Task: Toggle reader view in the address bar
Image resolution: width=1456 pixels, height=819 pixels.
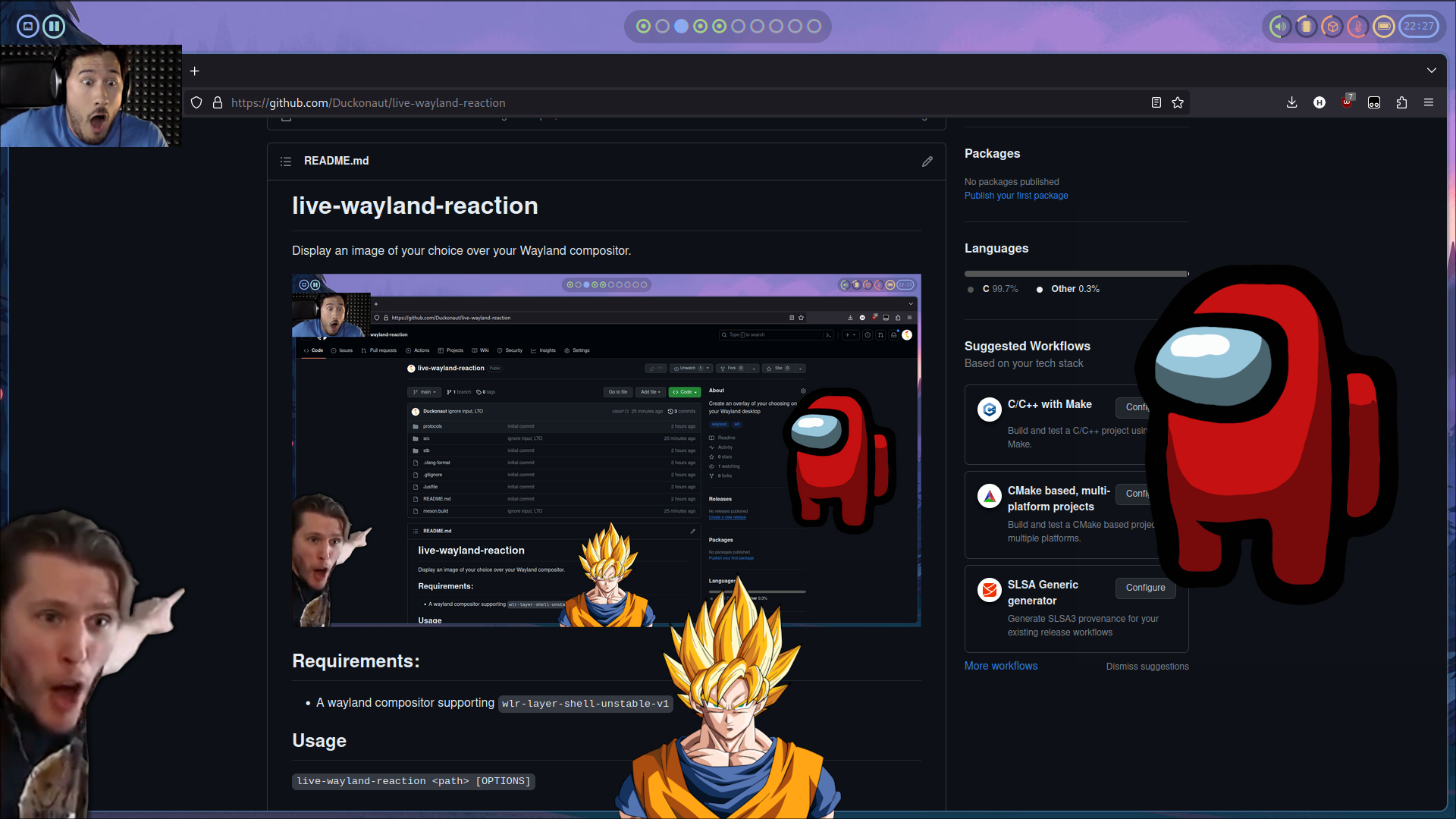Action: [x=1156, y=102]
